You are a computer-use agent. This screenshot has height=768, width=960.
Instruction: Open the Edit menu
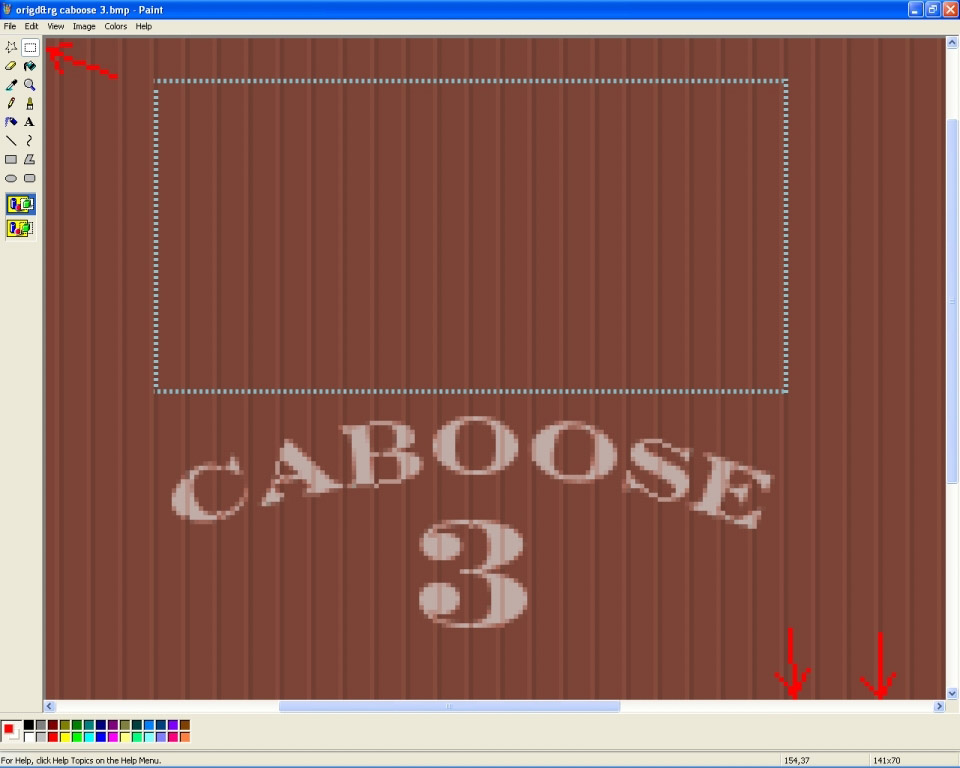coord(31,26)
